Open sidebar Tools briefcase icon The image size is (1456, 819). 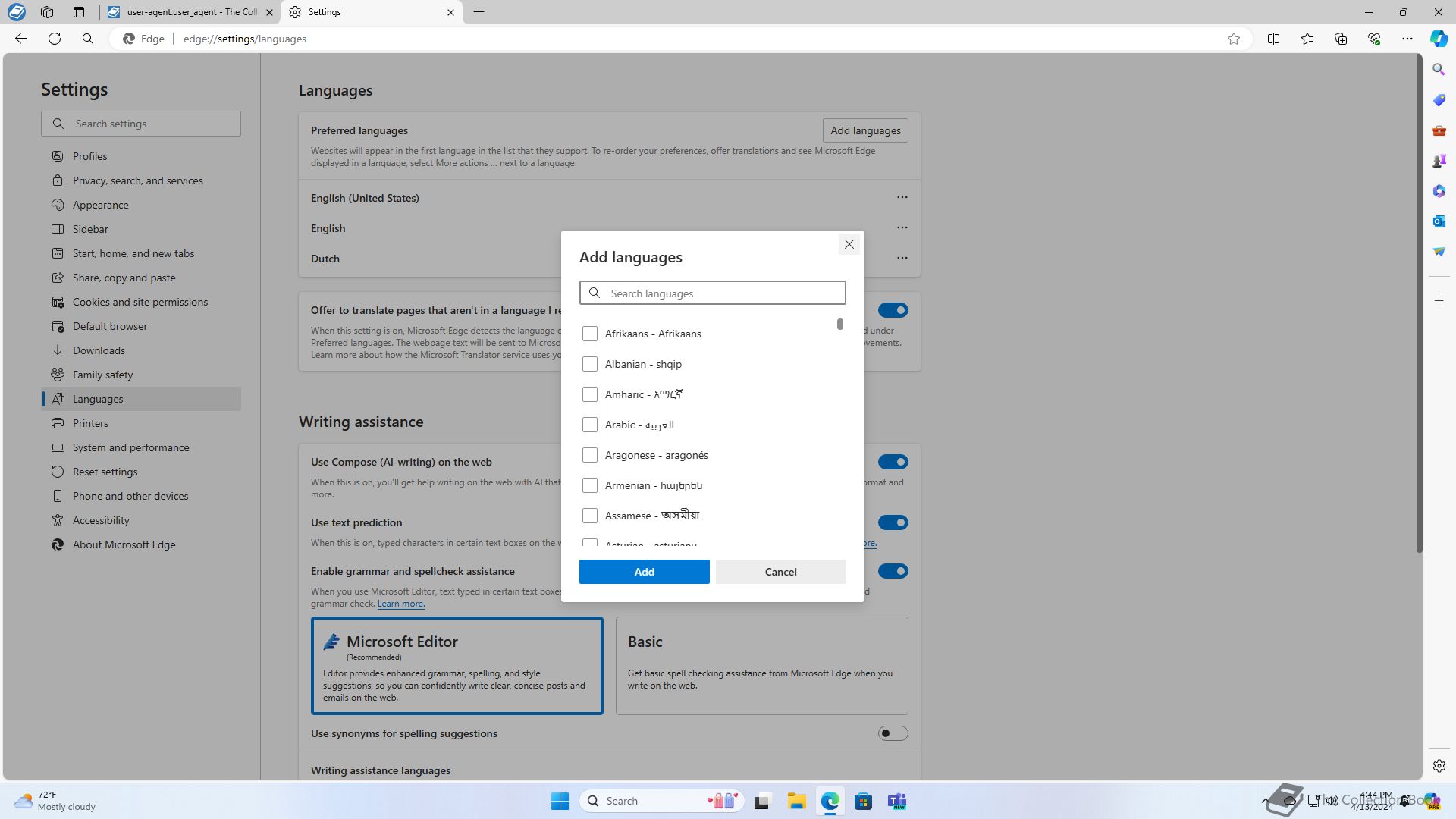pos(1439,130)
